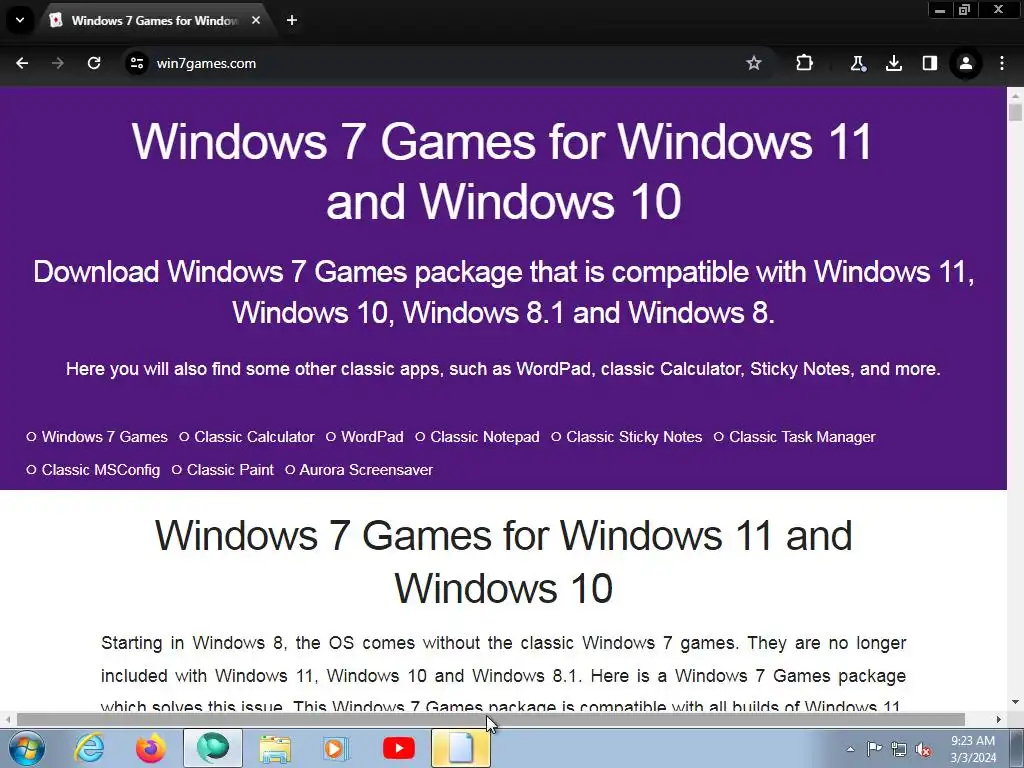
Task: Click the muted volume tray icon
Action: click(923, 749)
